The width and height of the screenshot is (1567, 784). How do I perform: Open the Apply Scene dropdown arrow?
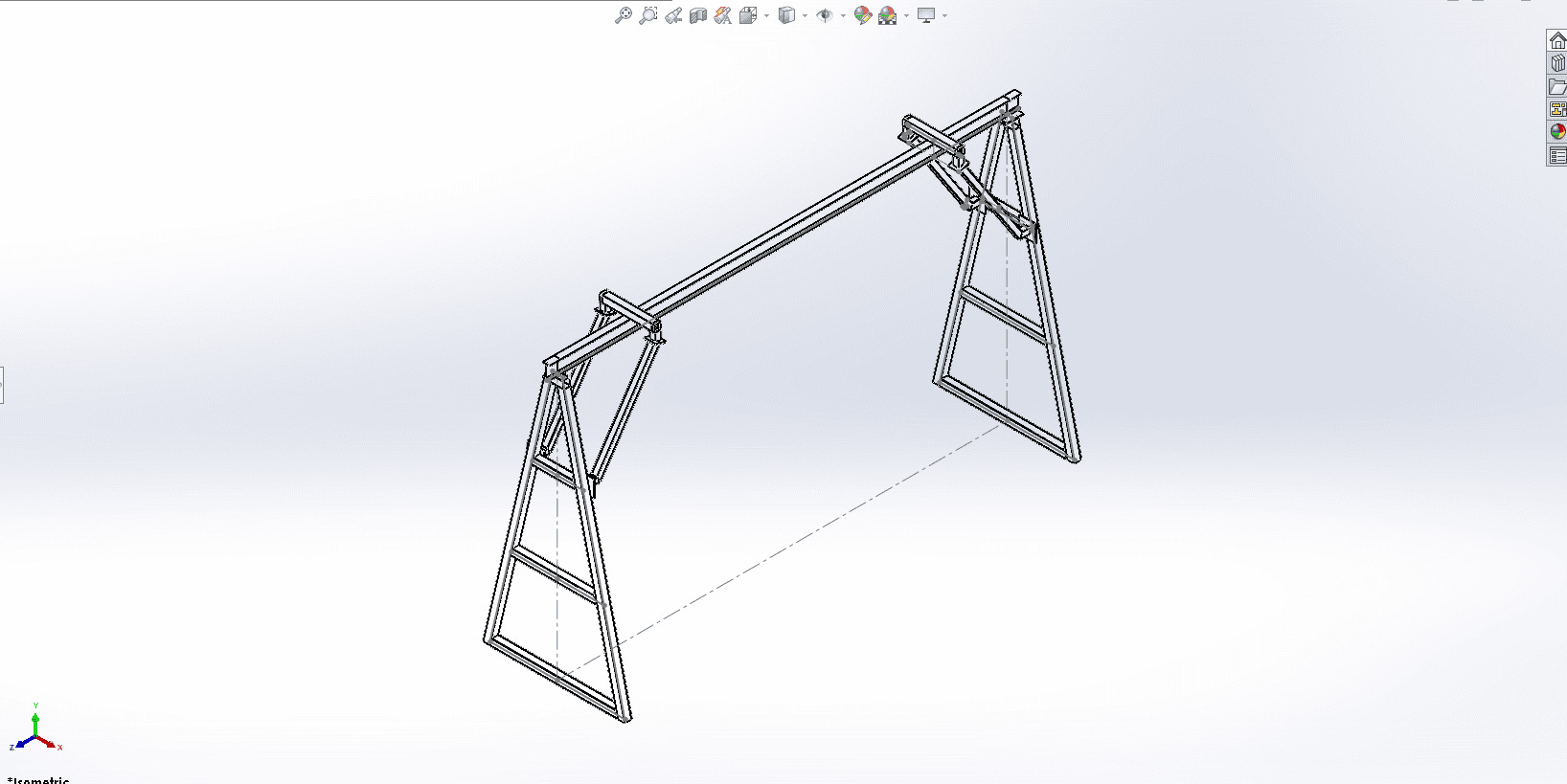click(906, 15)
